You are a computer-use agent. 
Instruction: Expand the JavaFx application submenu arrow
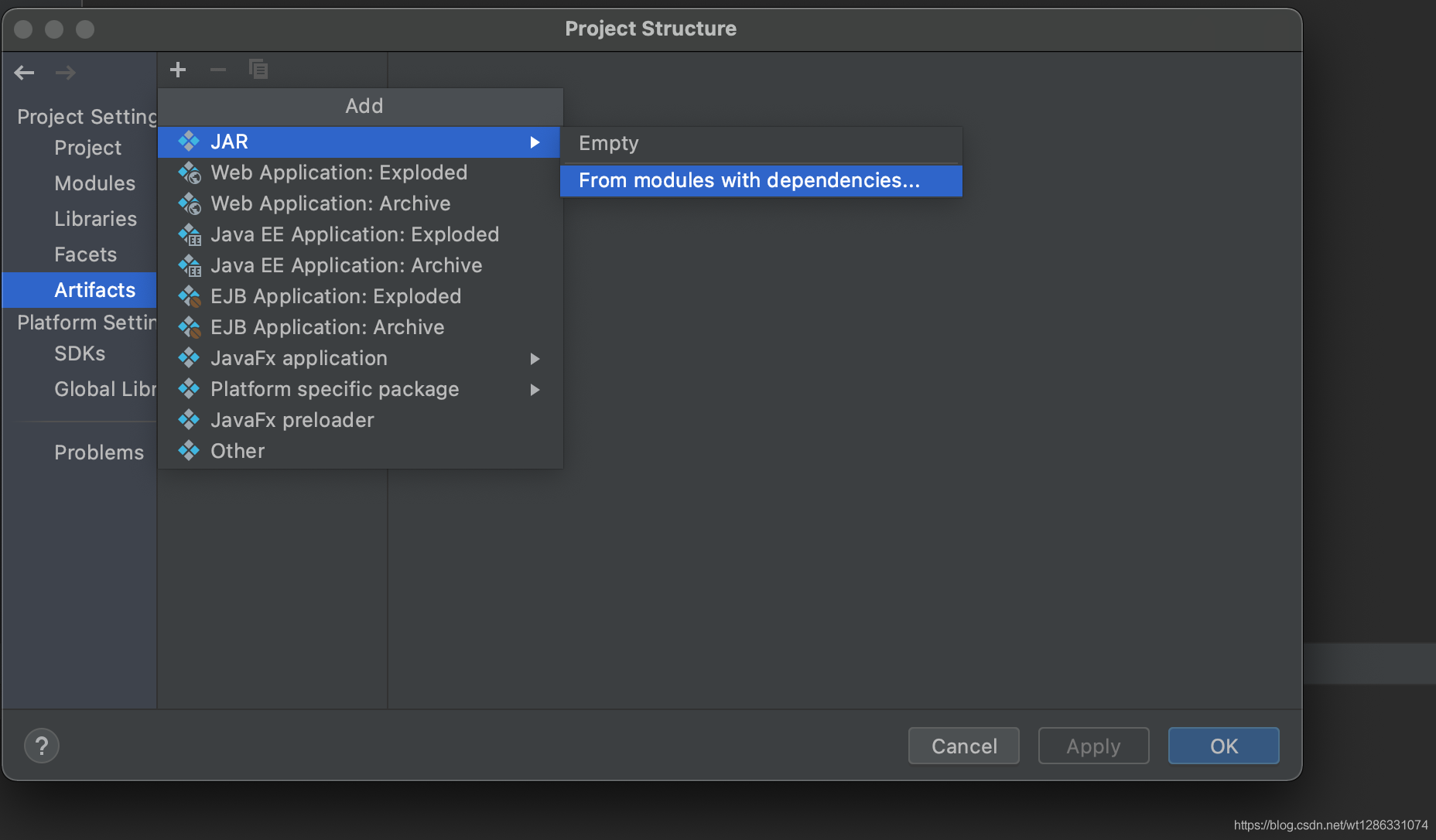point(535,359)
